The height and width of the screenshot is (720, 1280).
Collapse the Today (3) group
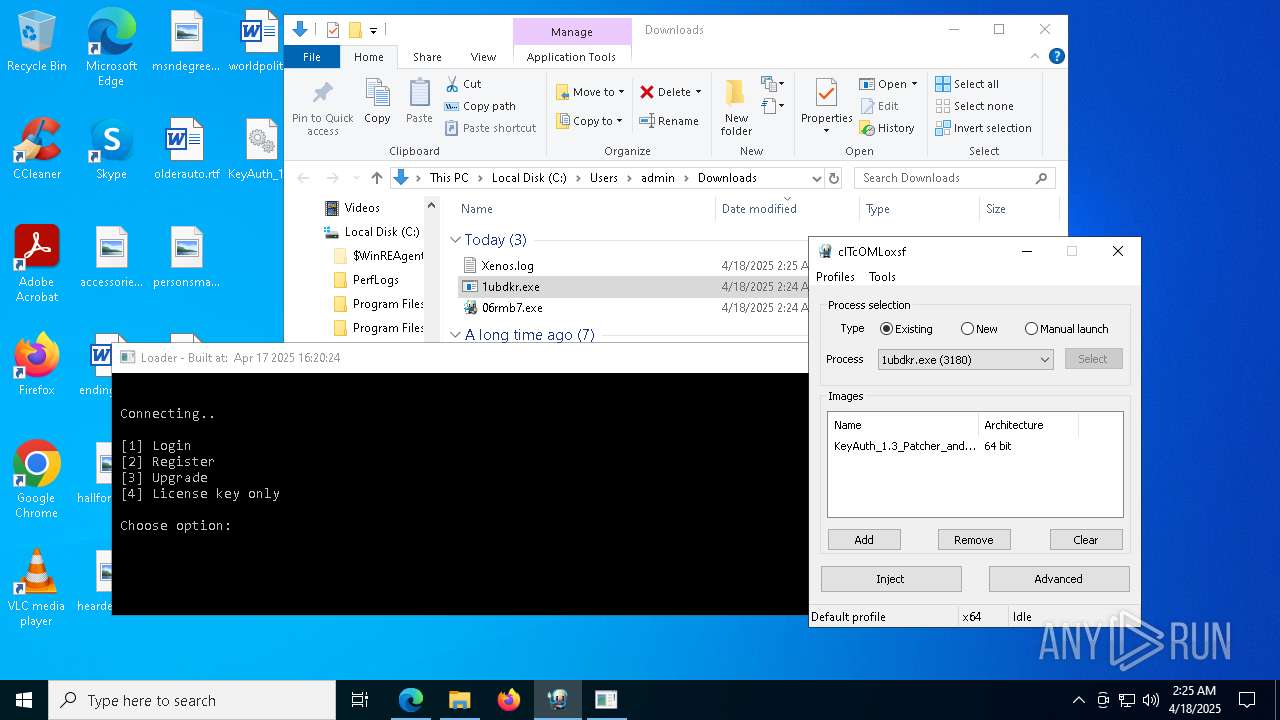coord(455,240)
